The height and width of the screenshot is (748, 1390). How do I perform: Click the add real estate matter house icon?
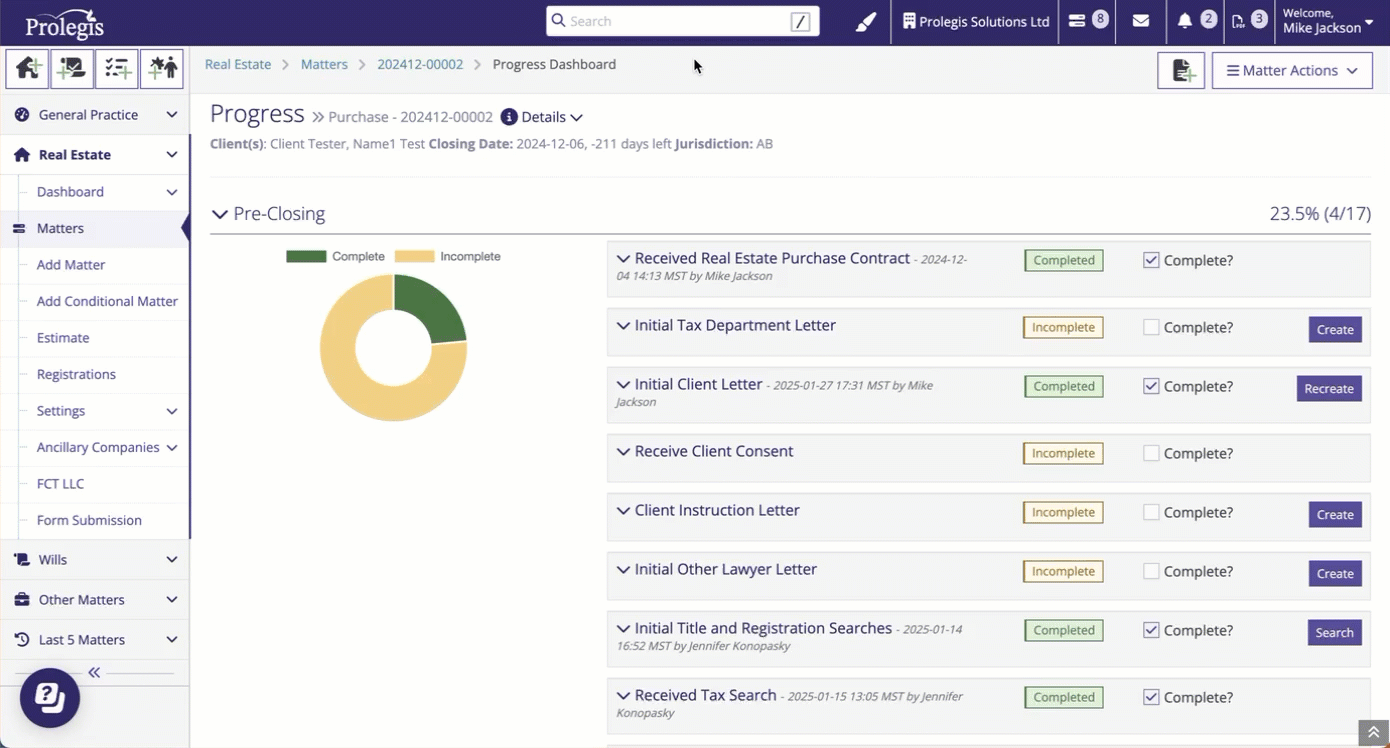pyautogui.click(x=27, y=68)
